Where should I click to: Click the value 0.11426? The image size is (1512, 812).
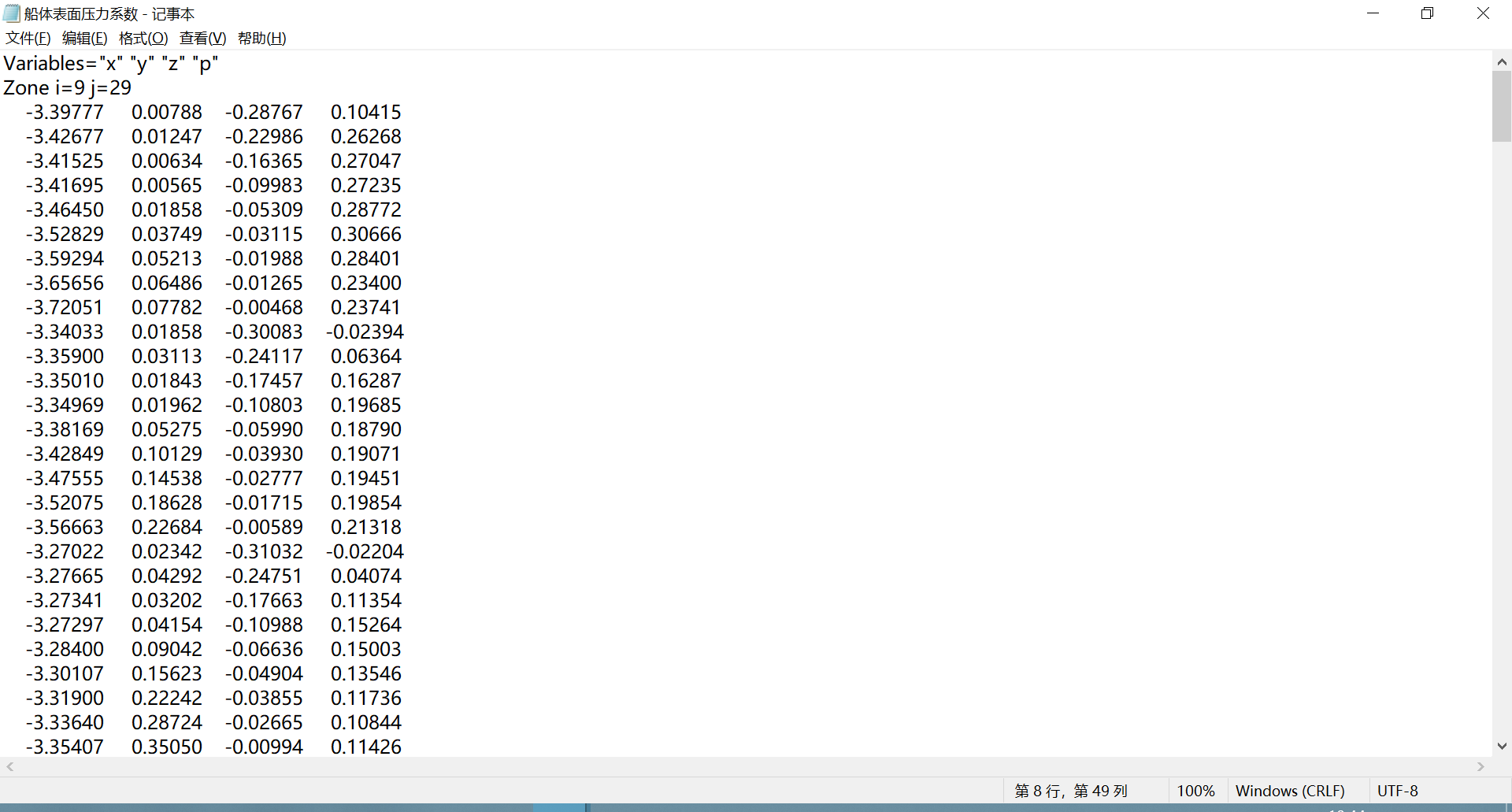pos(366,747)
